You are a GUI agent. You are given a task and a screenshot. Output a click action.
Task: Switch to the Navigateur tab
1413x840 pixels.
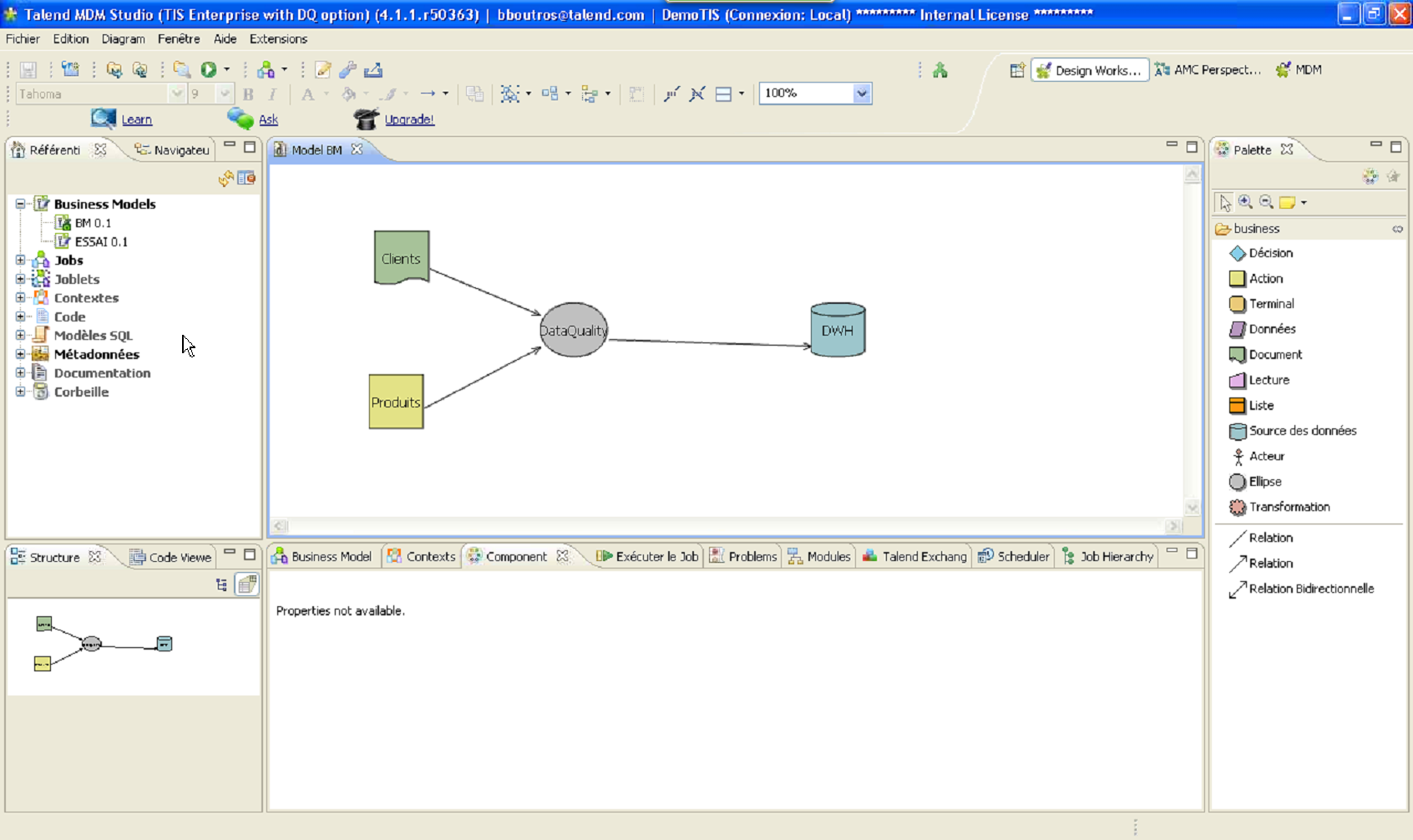[x=172, y=150]
